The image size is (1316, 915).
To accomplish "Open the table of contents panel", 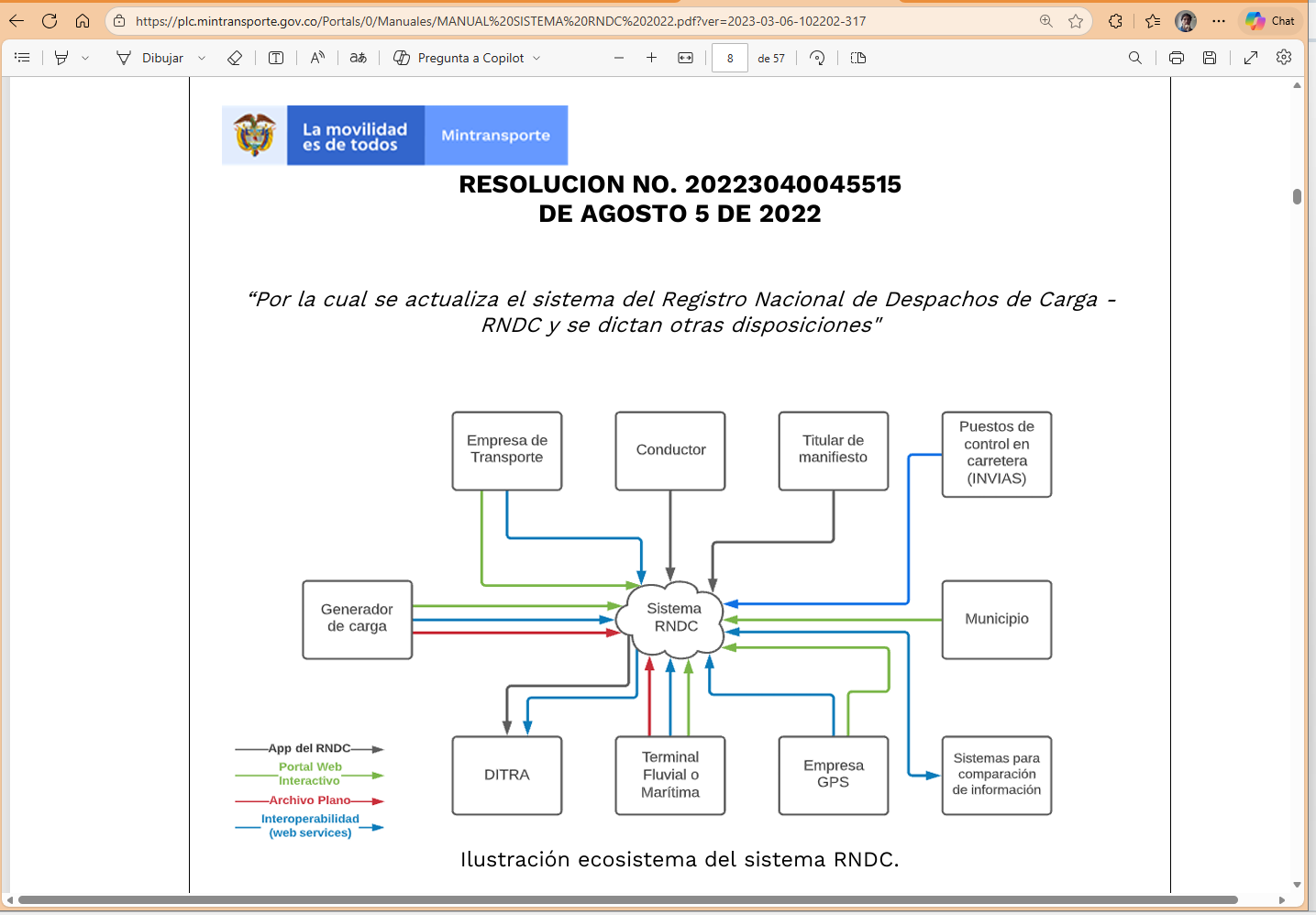I will tap(23, 58).
